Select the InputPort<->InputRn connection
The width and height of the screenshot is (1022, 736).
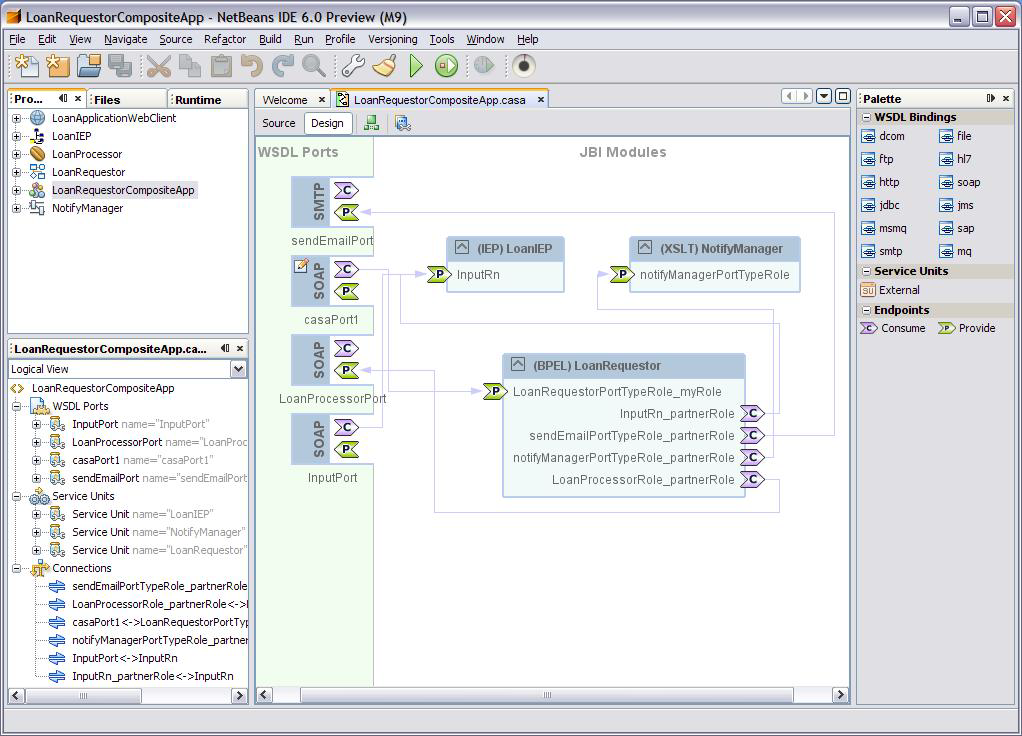point(124,658)
